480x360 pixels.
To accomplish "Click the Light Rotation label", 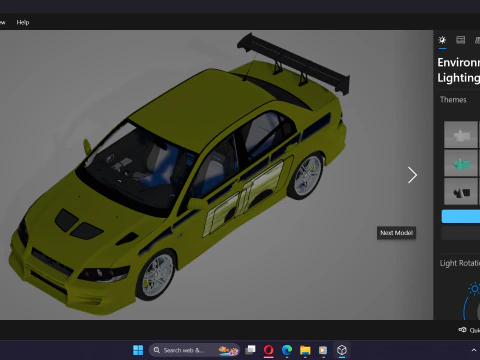I will click(x=460, y=263).
